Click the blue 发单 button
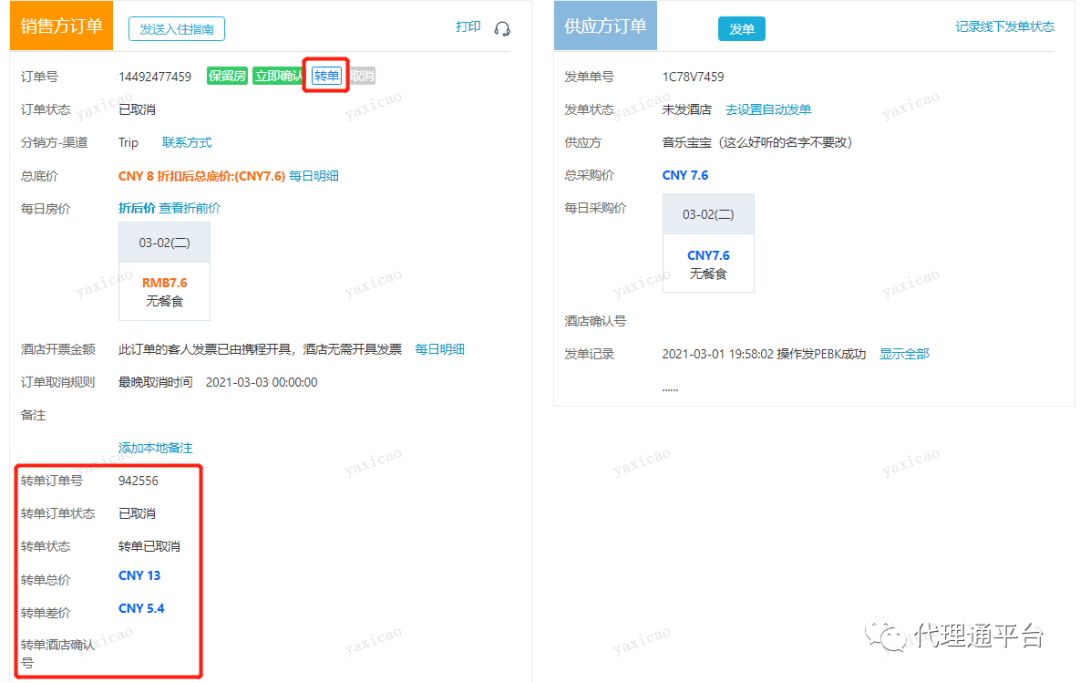The width and height of the screenshot is (1080, 683). [741, 29]
